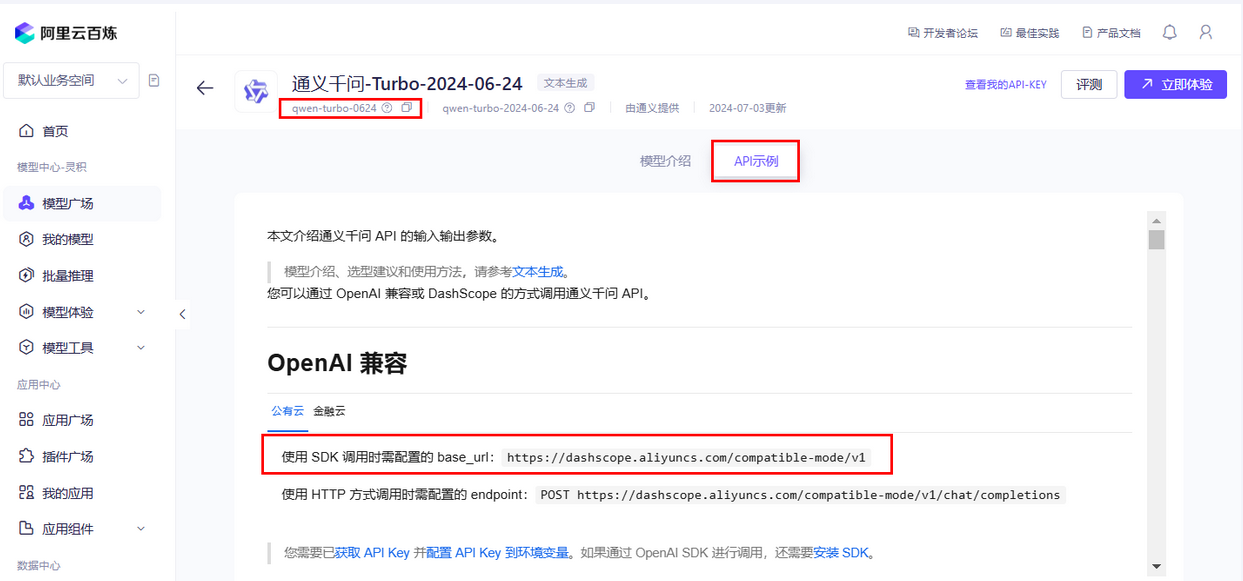This screenshot has height=581, width=1243.
Task: Click the scrollbar down arrow in content panel
Action: (1156, 566)
